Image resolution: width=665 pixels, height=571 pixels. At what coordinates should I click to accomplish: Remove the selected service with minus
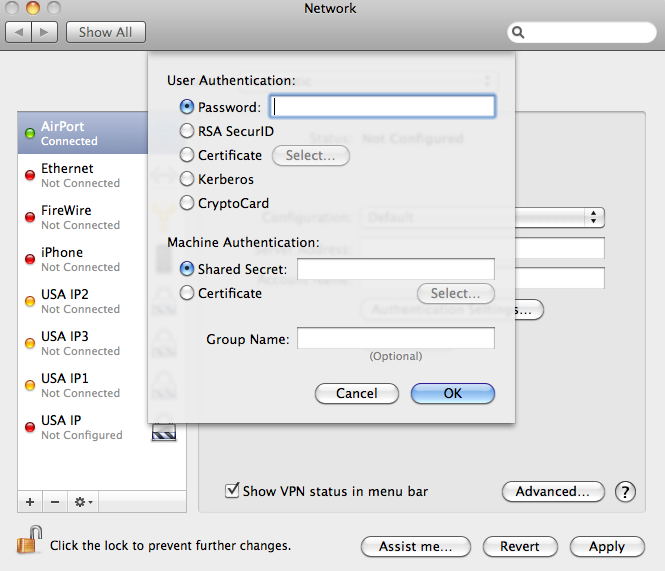(55, 502)
